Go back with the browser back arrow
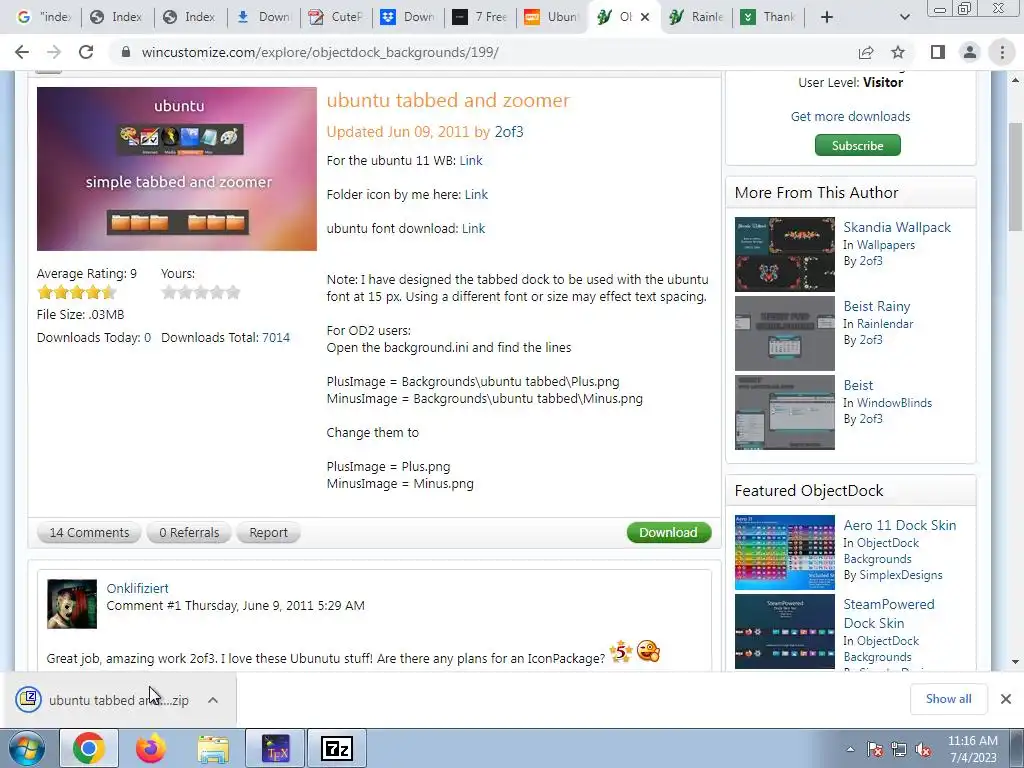 (22, 52)
